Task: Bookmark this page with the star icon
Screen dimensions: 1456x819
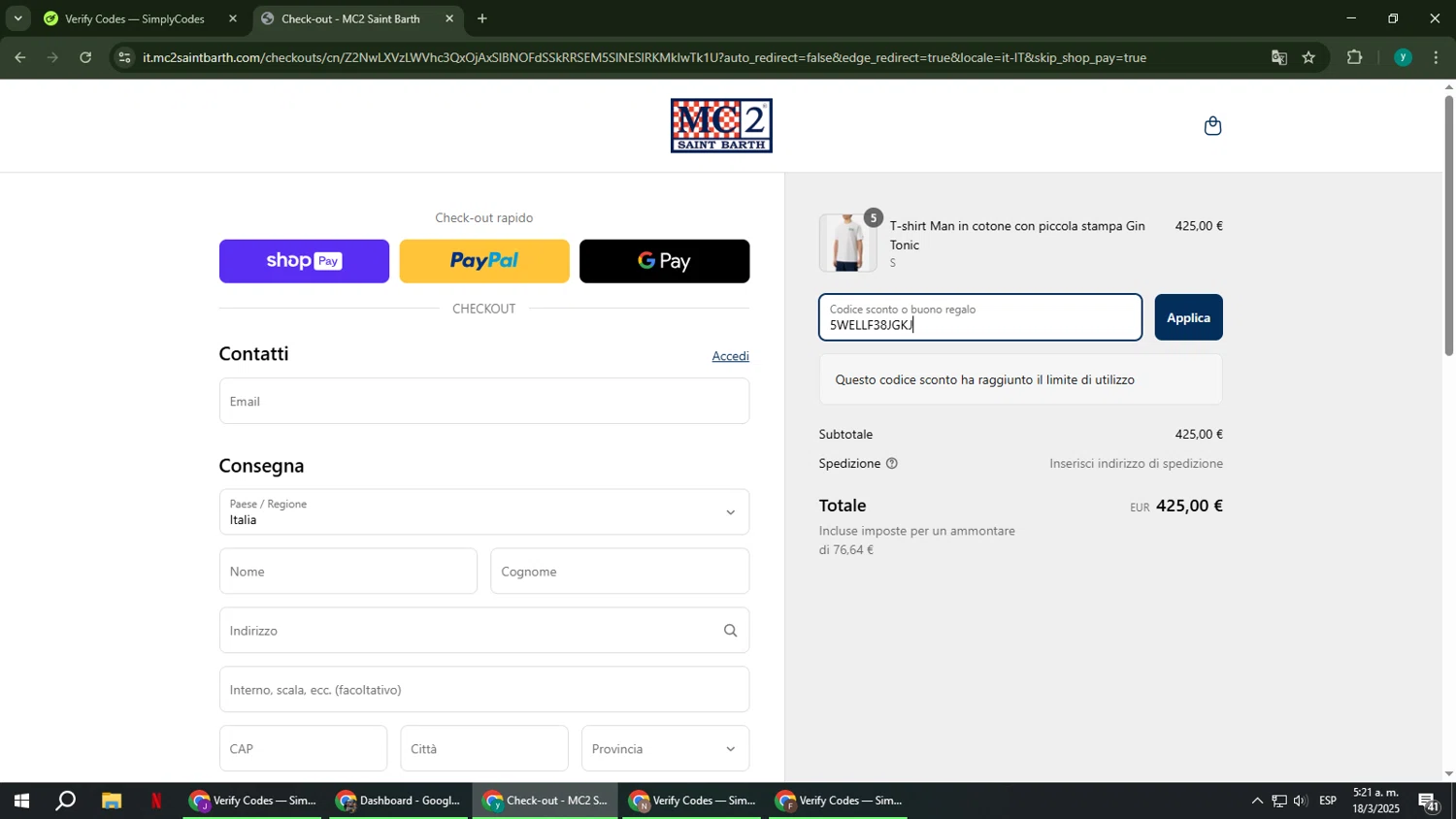Action: [1308, 58]
